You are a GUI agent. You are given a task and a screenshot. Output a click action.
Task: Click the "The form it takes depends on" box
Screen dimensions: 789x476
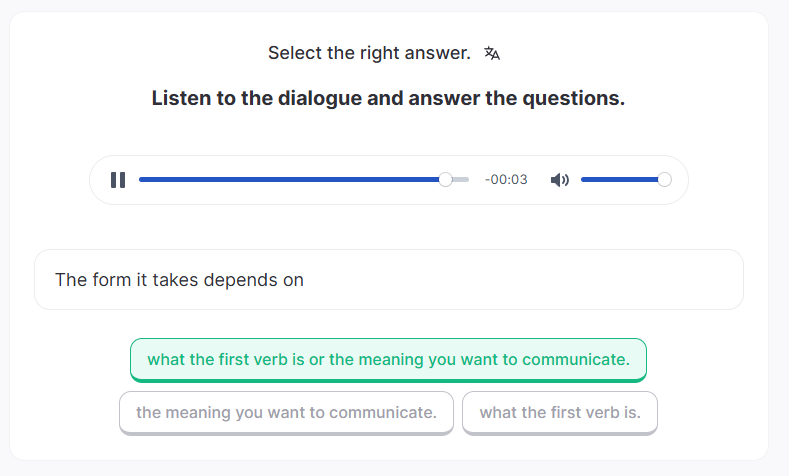point(388,280)
